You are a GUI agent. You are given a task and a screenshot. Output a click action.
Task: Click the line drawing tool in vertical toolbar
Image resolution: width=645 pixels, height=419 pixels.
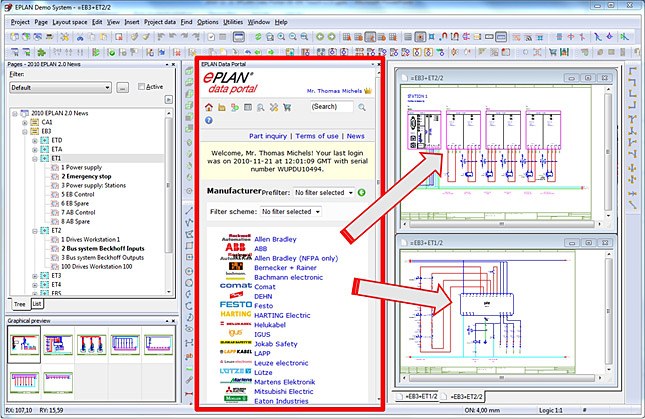189,211
